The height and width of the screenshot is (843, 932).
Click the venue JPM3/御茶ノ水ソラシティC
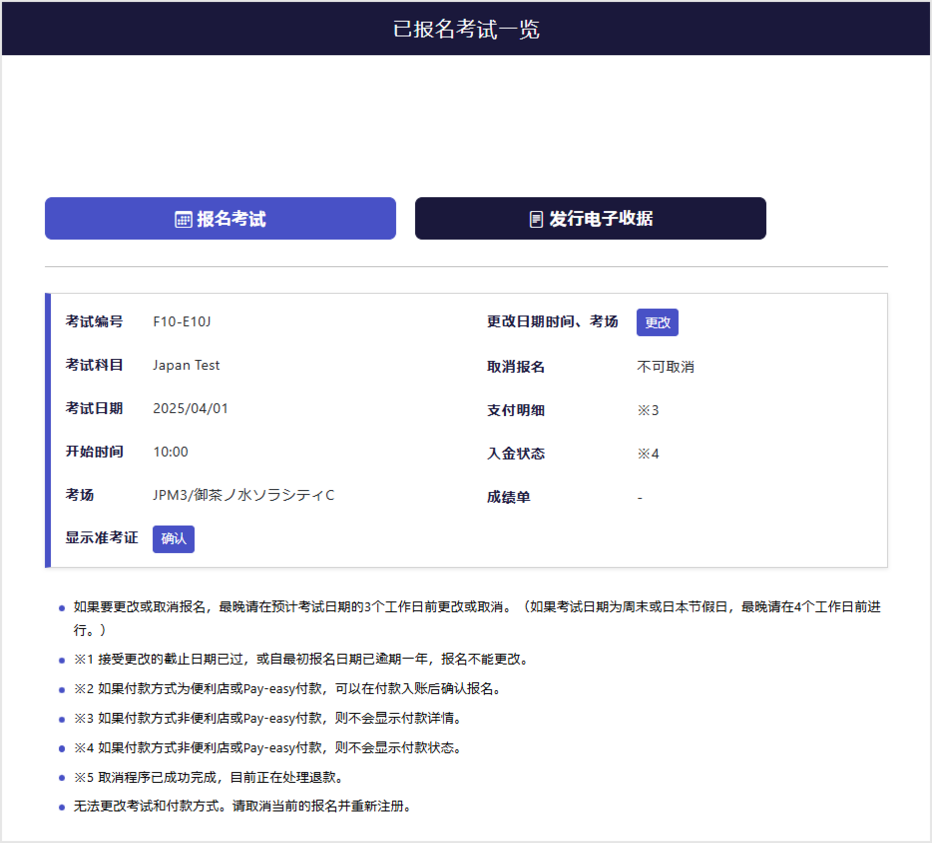[244, 495]
